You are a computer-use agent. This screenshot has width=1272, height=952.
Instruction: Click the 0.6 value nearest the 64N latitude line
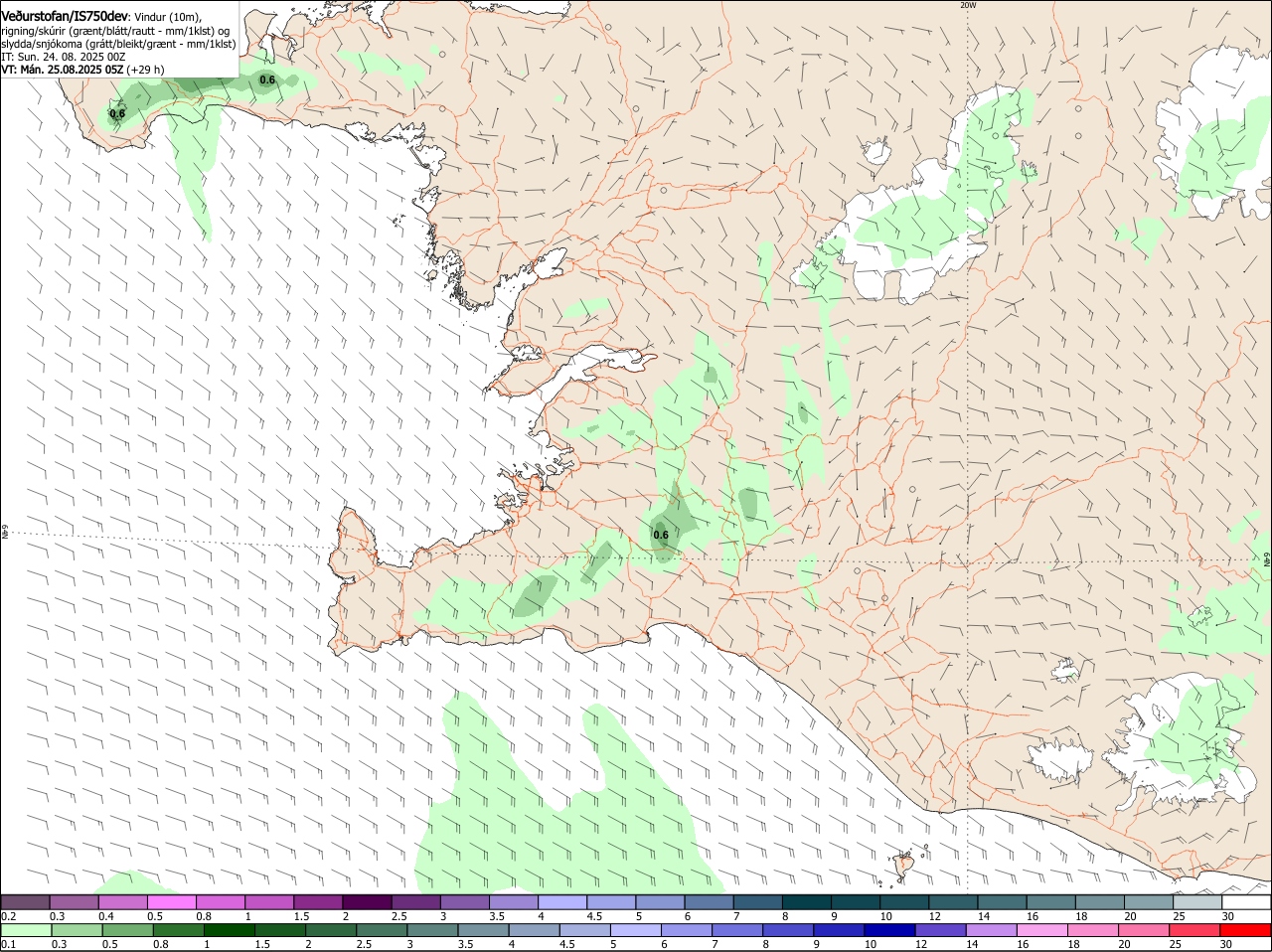pyautogui.click(x=661, y=535)
